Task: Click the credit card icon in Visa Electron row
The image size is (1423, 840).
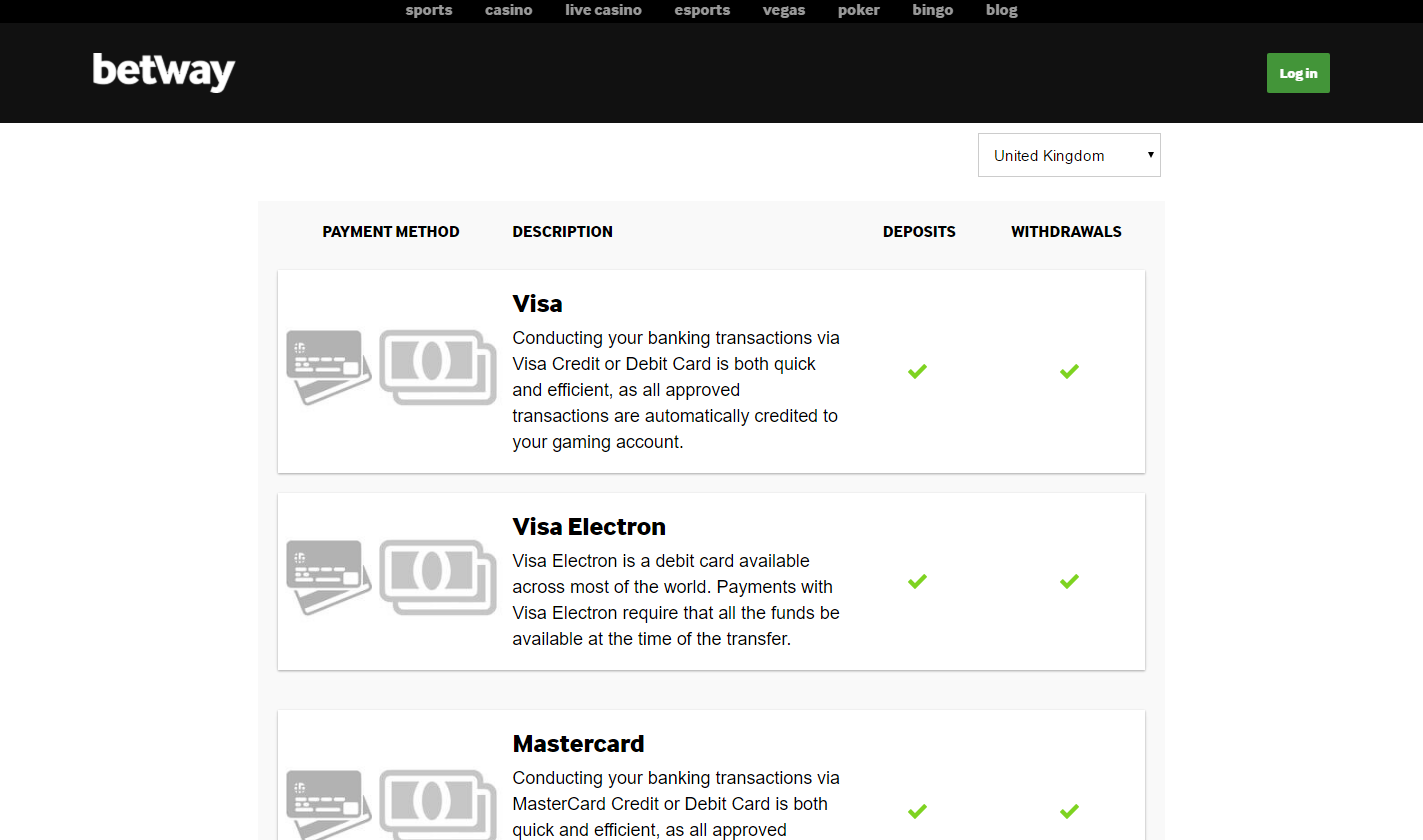Action: [329, 577]
